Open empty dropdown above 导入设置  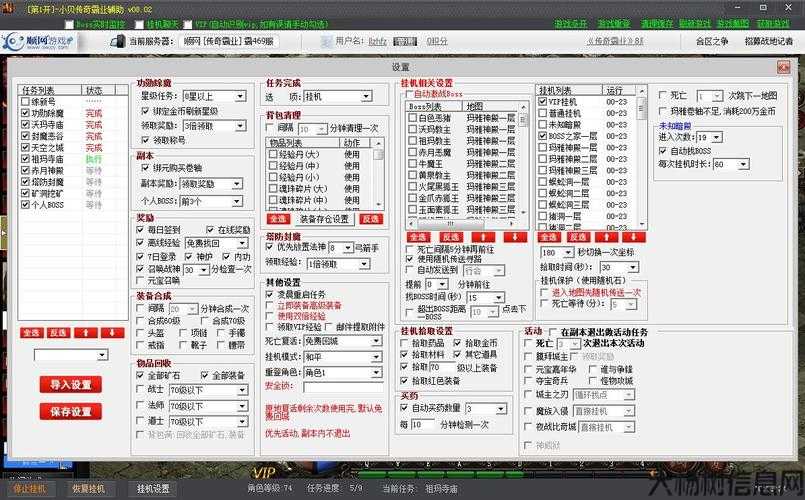pos(71,355)
